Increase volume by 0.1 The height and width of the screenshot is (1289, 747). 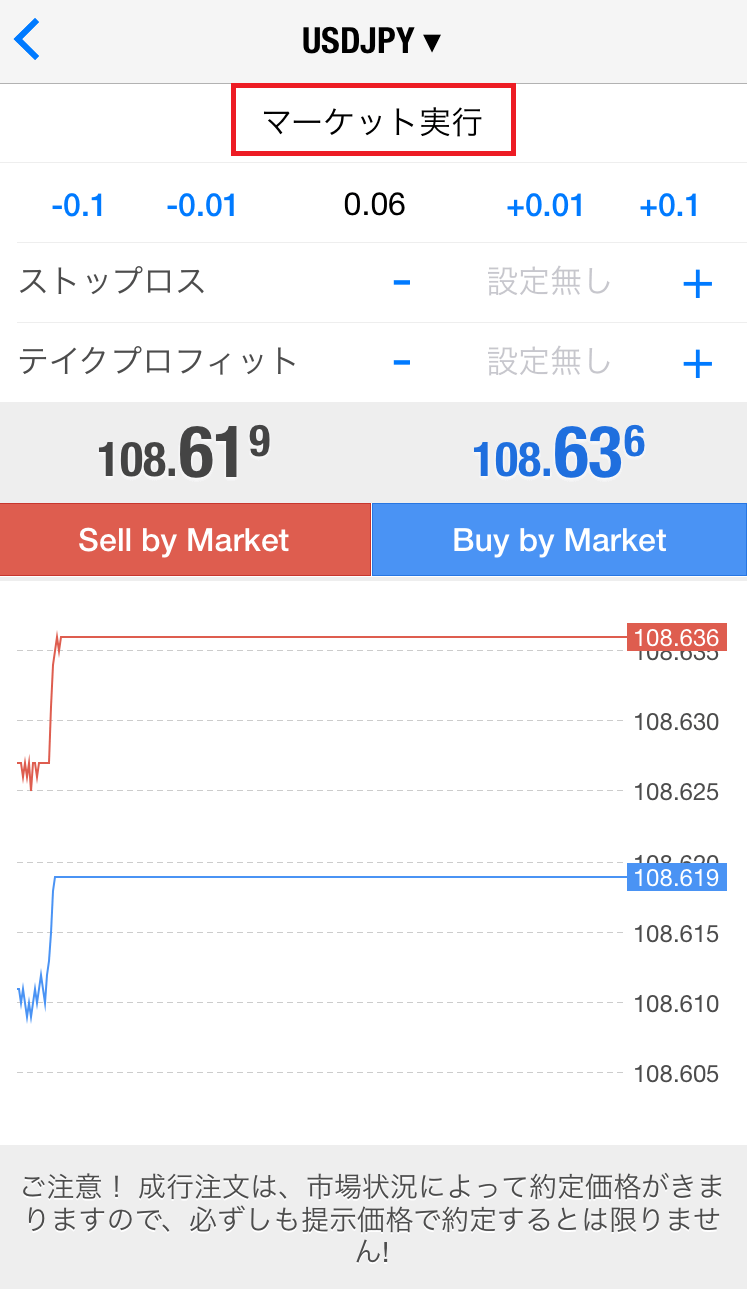point(669,205)
